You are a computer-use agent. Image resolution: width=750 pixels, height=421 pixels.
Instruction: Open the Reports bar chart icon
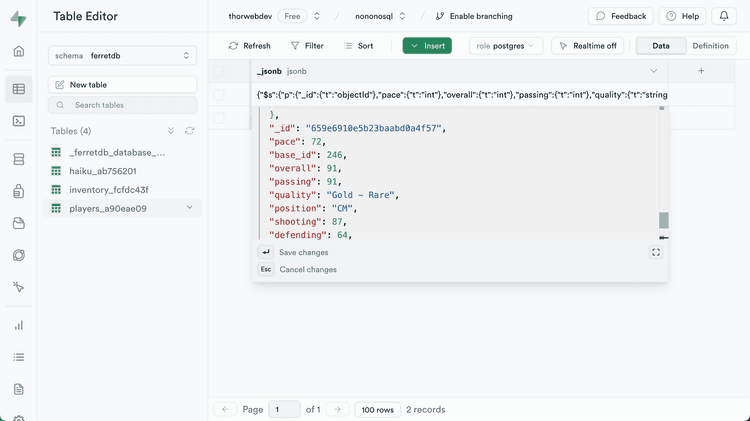19,325
